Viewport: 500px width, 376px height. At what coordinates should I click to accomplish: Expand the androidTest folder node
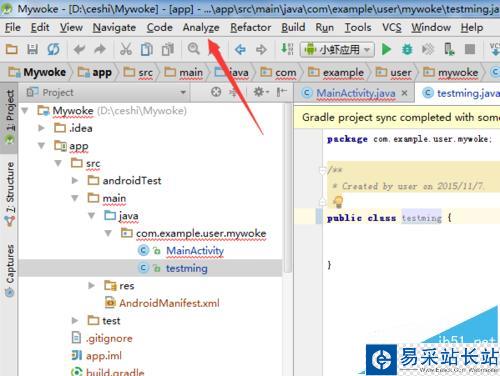point(75,181)
